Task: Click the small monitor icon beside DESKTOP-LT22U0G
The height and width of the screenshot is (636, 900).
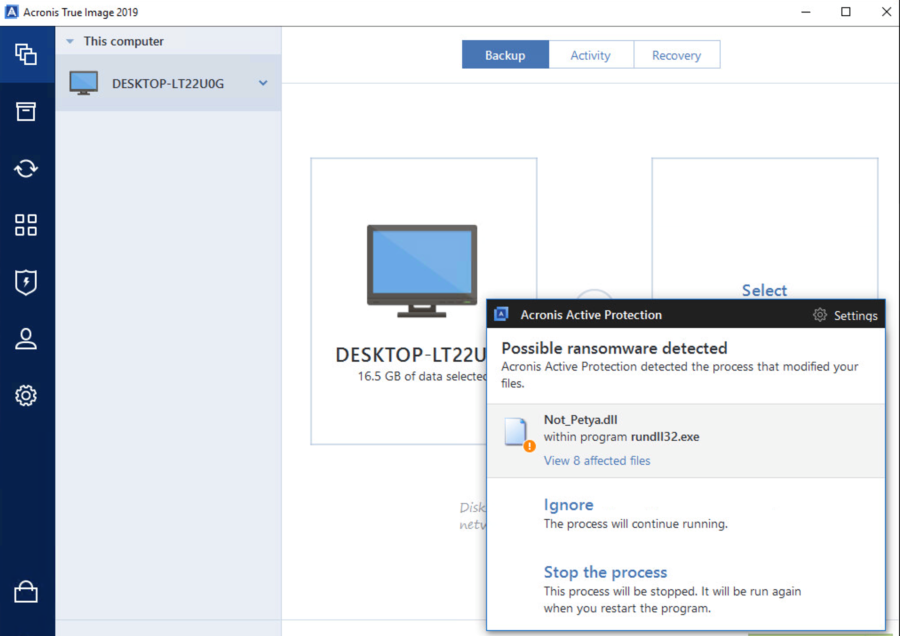Action: pos(84,83)
